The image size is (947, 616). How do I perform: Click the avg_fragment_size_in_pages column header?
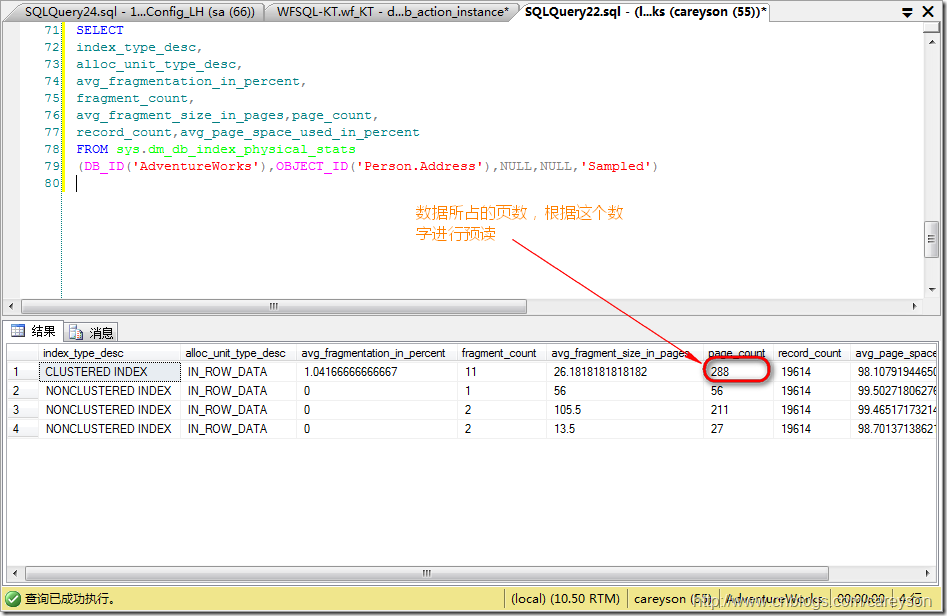tap(624, 353)
